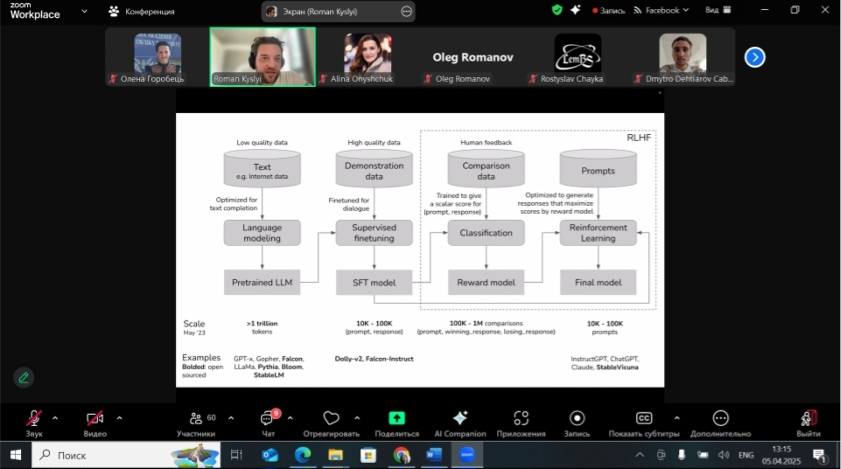
Task: Unmute the microphone with the Звук button
Action: (34, 419)
